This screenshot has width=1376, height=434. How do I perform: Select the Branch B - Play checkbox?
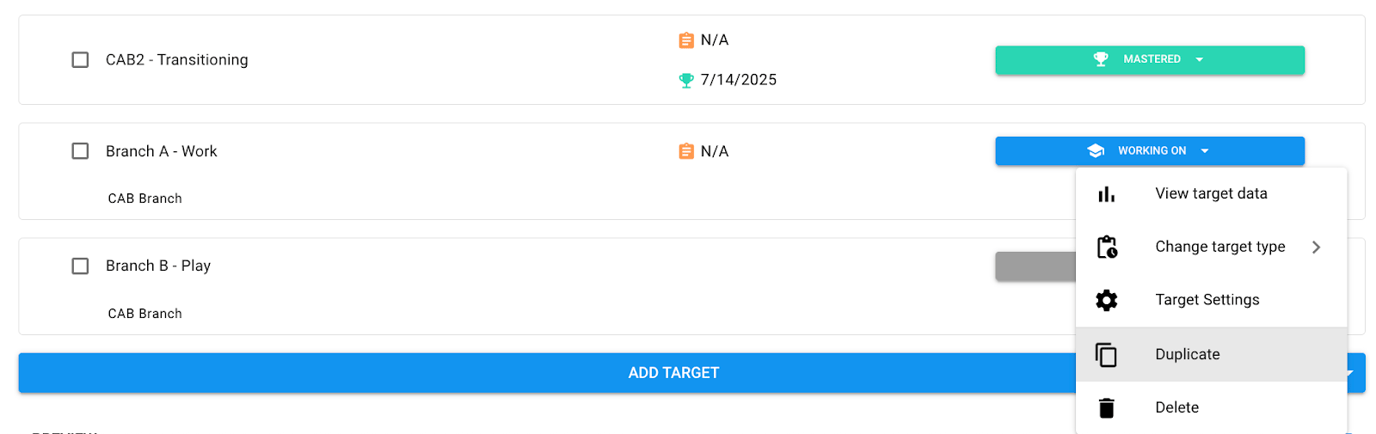(x=80, y=266)
